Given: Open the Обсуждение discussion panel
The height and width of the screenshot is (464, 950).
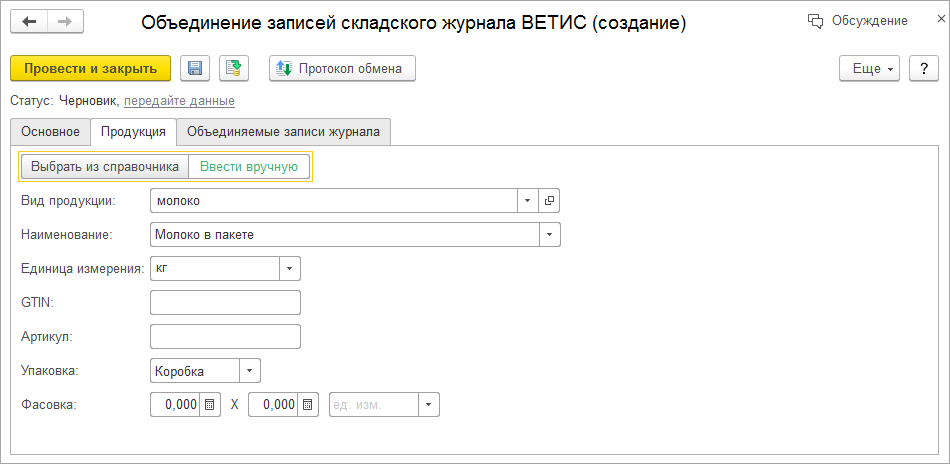Looking at the screenshot, I should pos(857,21).
